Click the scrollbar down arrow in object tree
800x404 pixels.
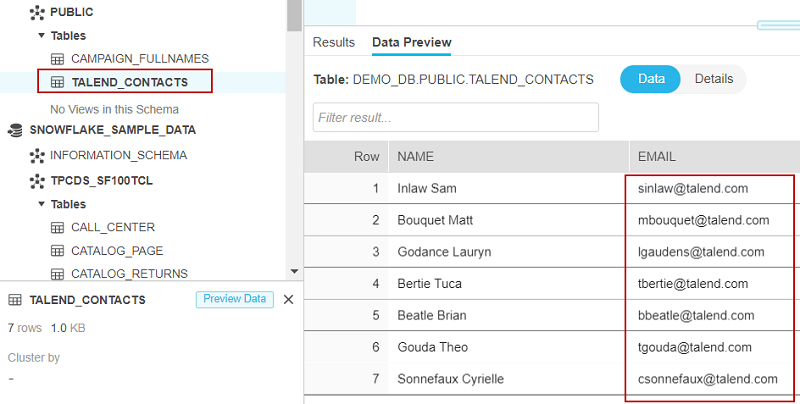coord(293,271)
